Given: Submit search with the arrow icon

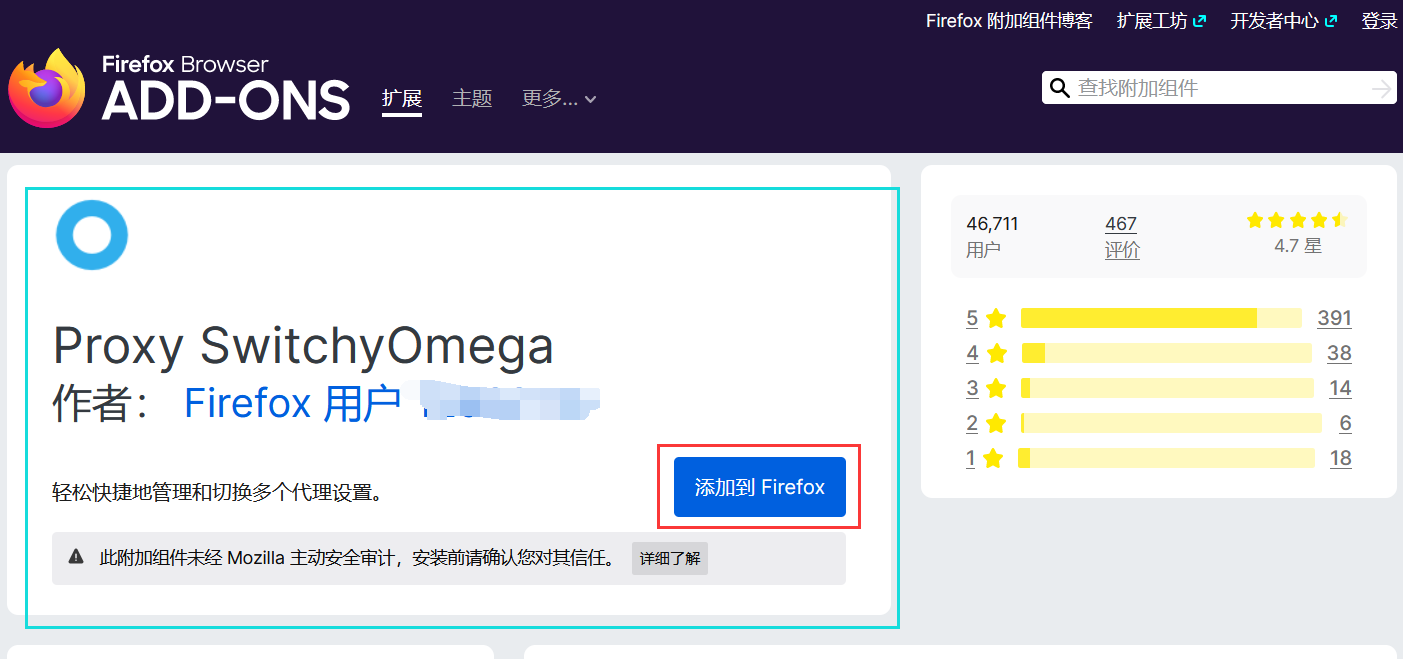Looking at the screenshot, I should coord(1382,89).
